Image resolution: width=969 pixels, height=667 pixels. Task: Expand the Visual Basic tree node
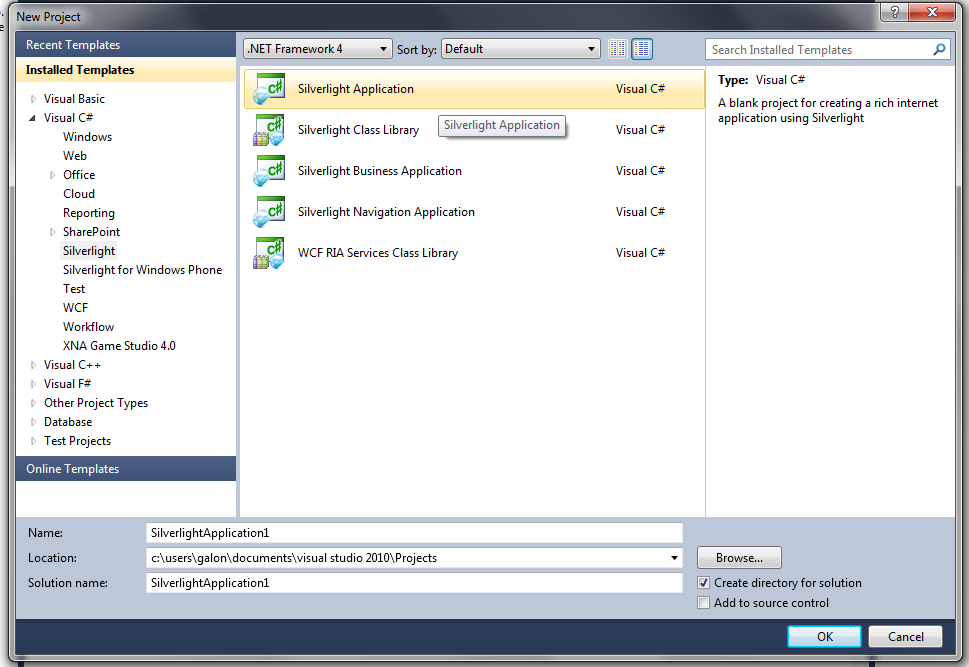[x=33, y=99]
